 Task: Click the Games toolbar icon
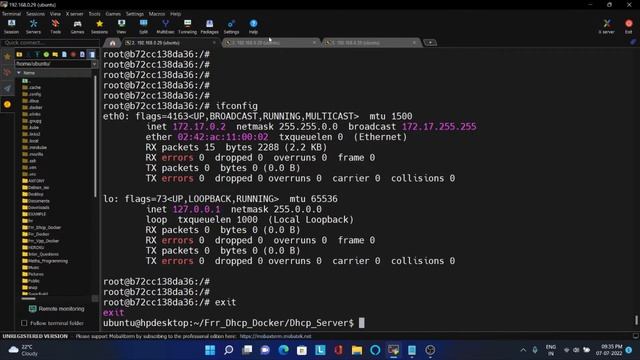77,27
